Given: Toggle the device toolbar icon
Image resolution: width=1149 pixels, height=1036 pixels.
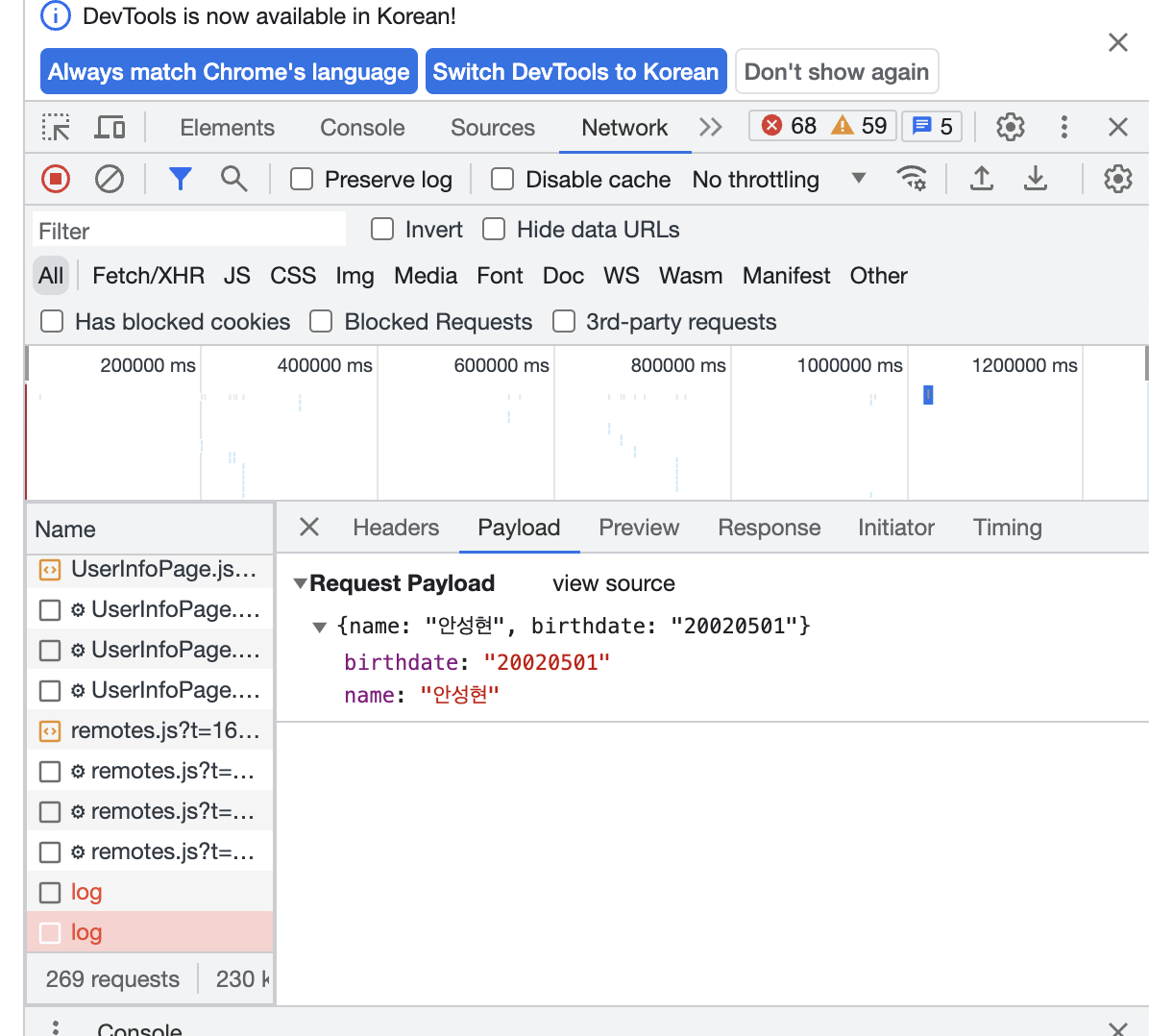Looking at the screenshot, I should pos(110,128).
